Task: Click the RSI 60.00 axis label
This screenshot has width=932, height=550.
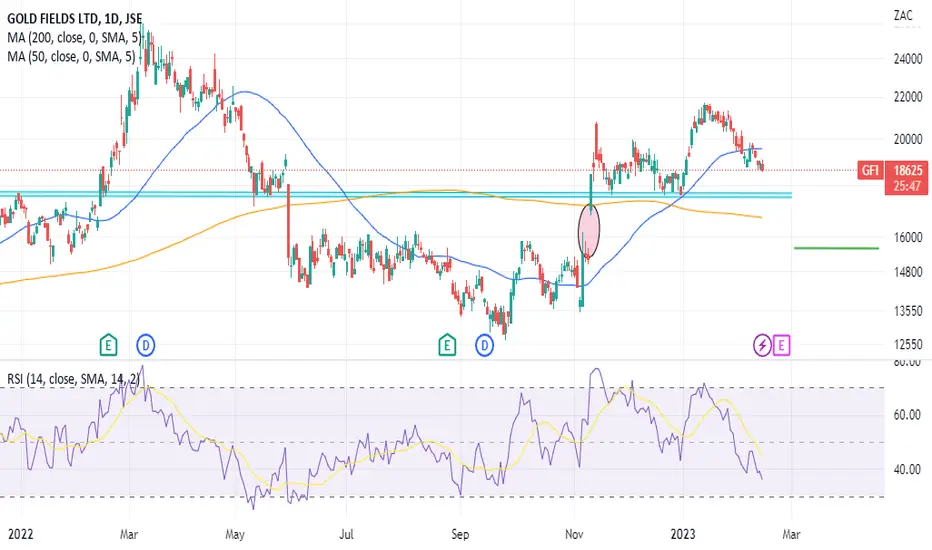Action: click(x=907, y=414)
